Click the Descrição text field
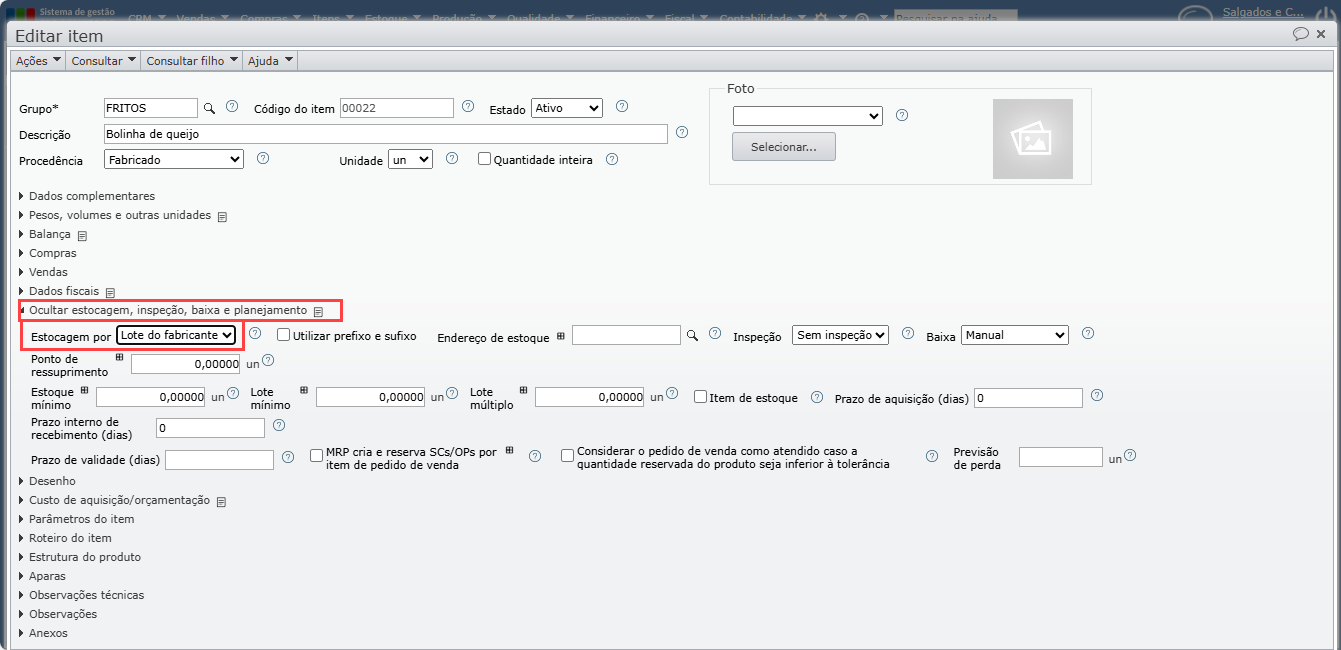 point(386,134)
